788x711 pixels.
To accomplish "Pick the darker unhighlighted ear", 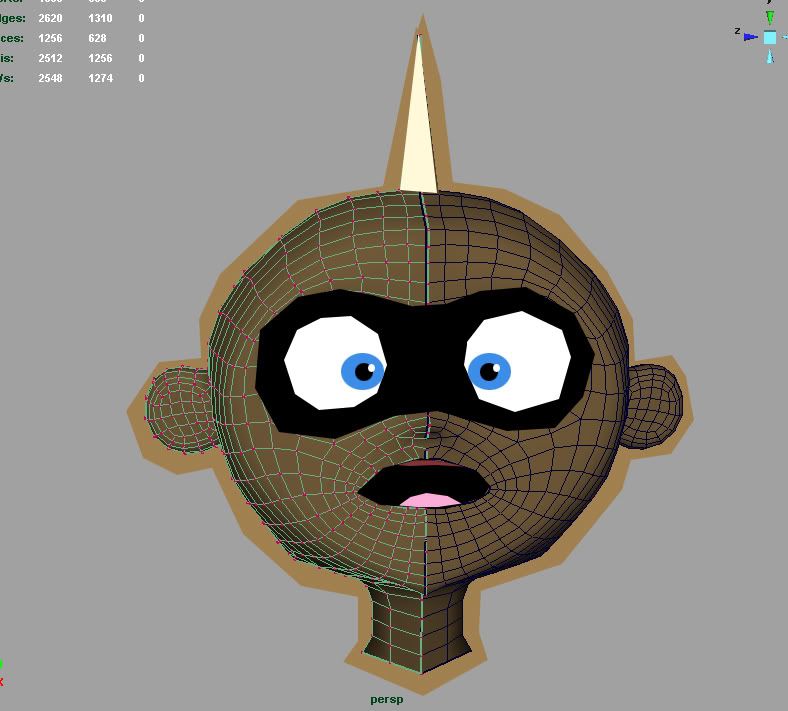I will (653, 404).
